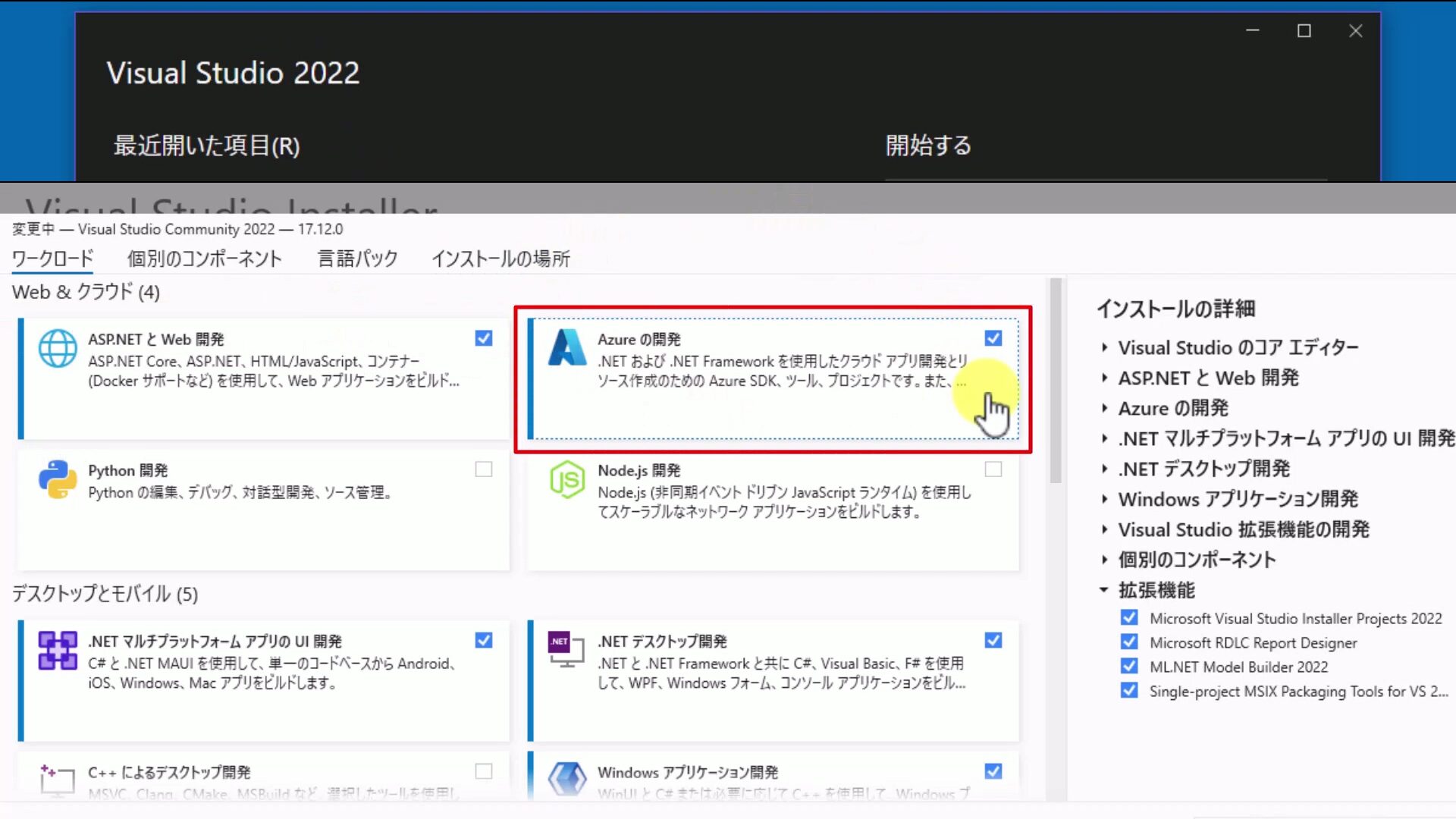
Task: Uncheck Microsoft RDLC Report Designer extension
Action: [1129, 642]
